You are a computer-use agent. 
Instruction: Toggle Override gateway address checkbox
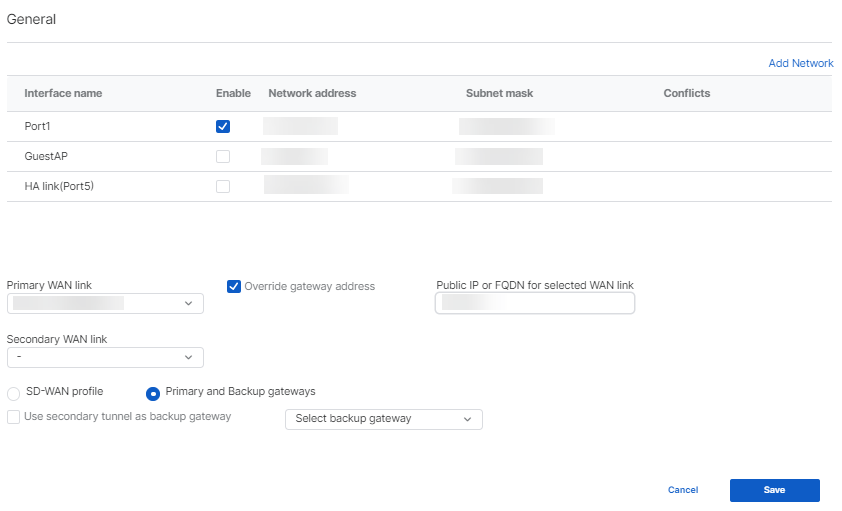234,286
